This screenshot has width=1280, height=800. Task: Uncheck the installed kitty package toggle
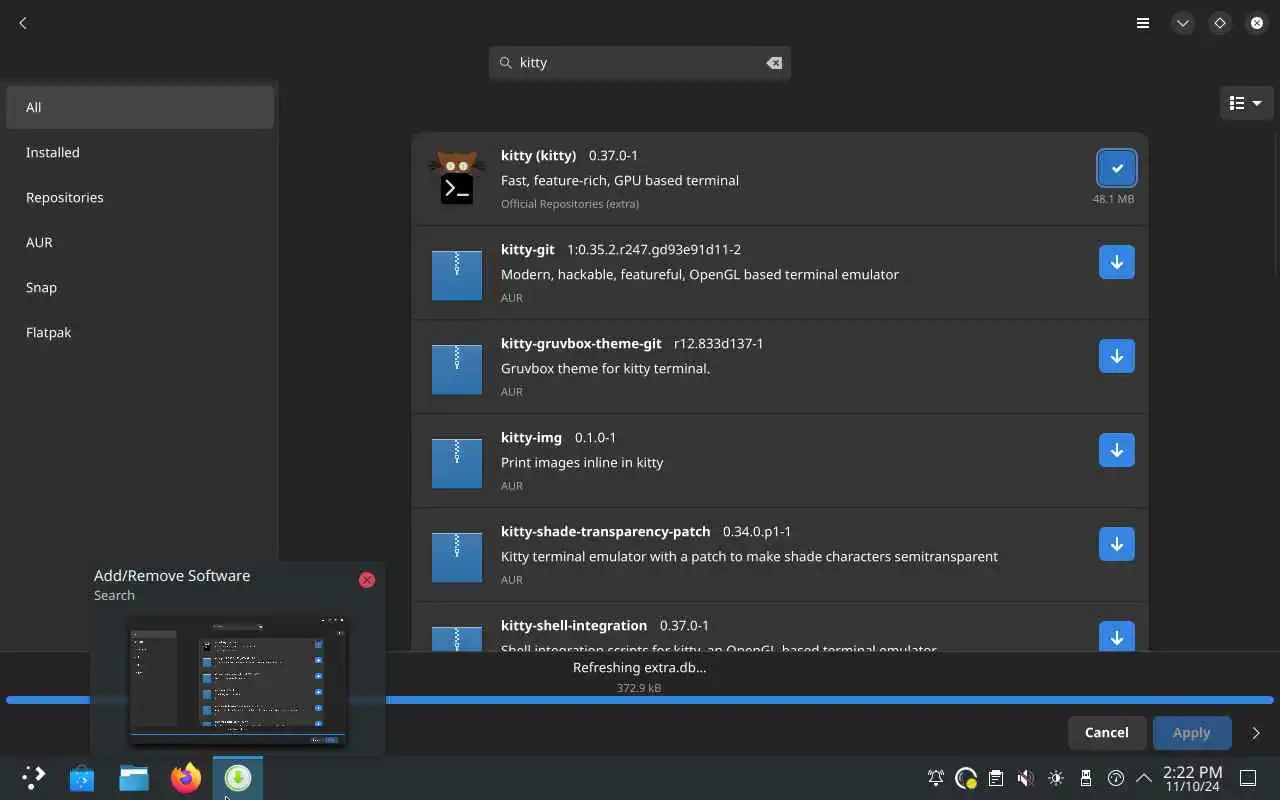click(x=1116, y=168)
